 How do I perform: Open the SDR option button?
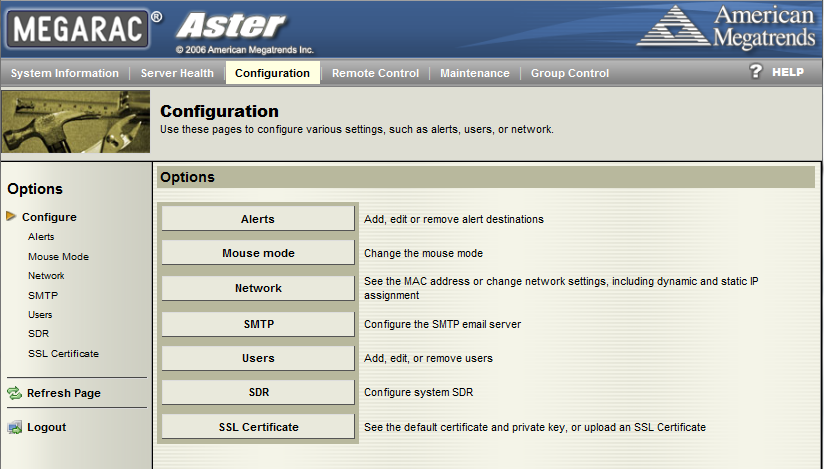tap(258, 392)
